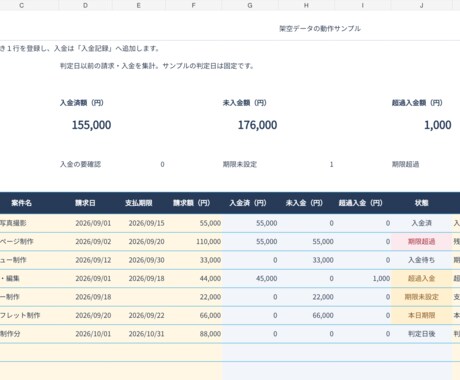Select the count 0 beside 入金の要確認

pos(162,164)
